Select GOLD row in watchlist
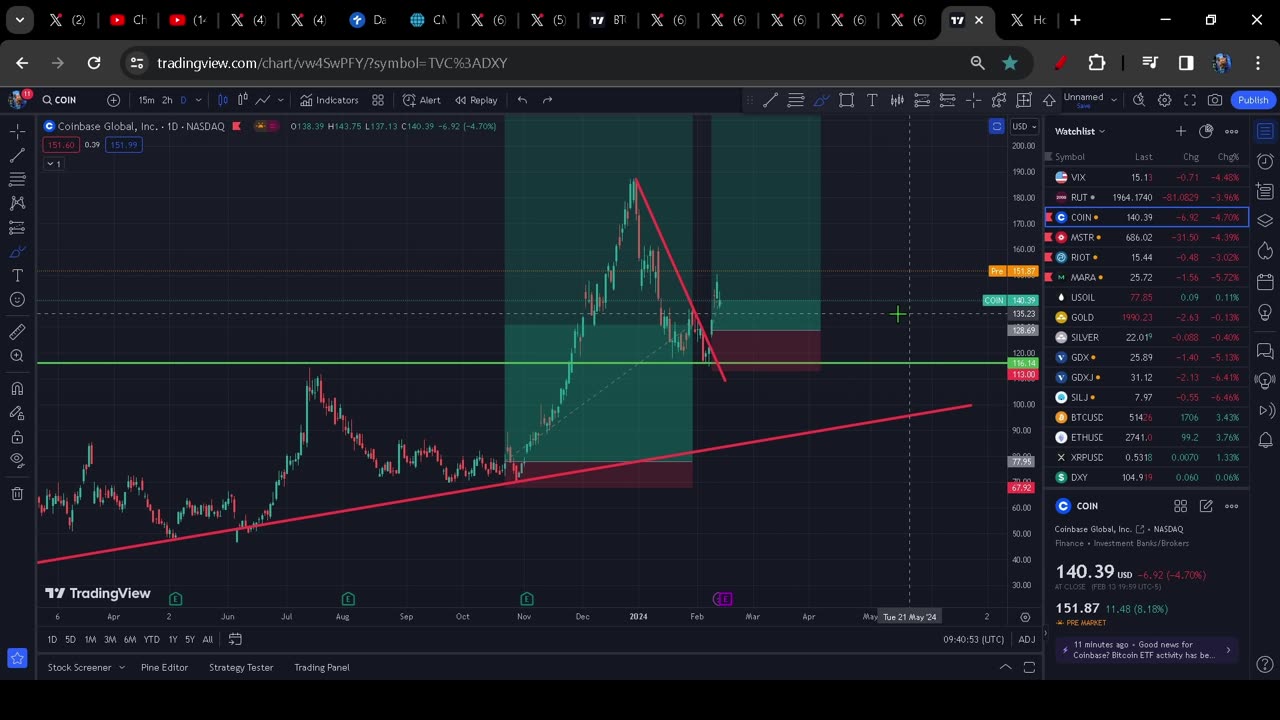 coord(1146,317)
